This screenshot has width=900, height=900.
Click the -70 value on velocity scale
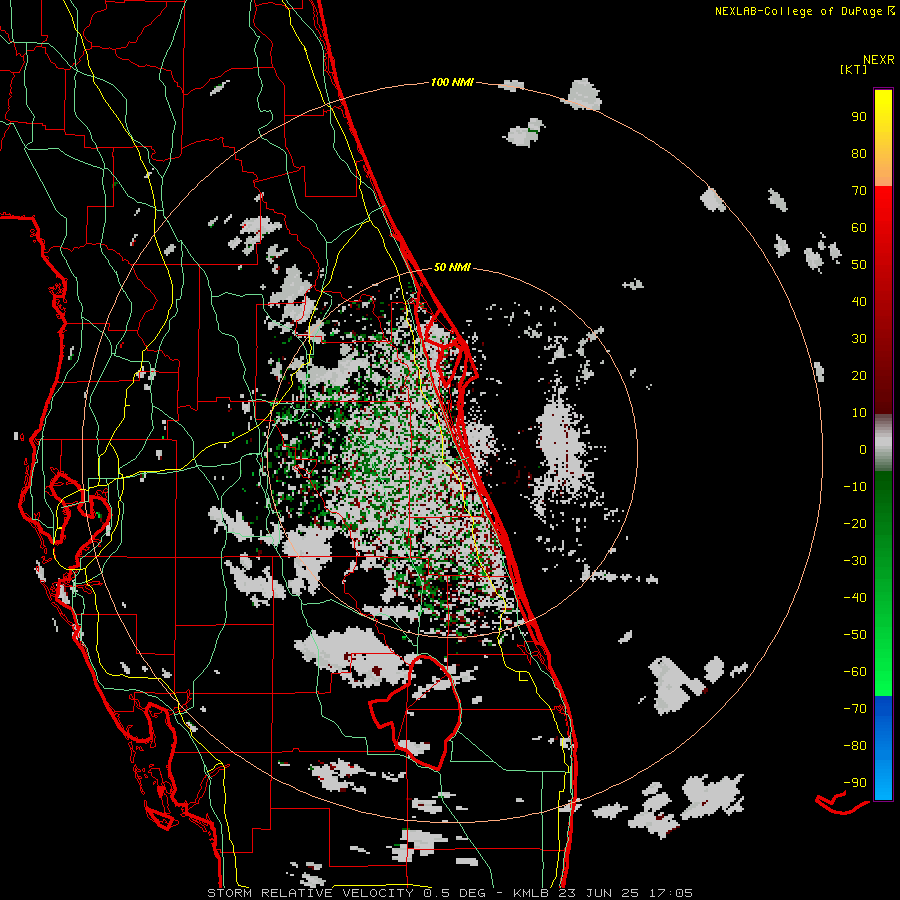855,709
